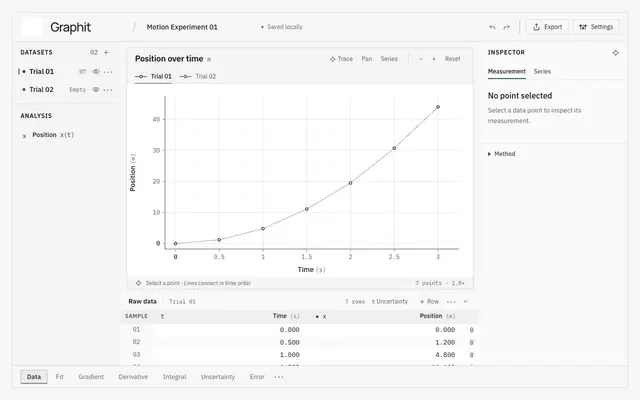Viewport: 640px width, 400px height.
Task: Click the Position (m) column header
Action: click(437, 316)
